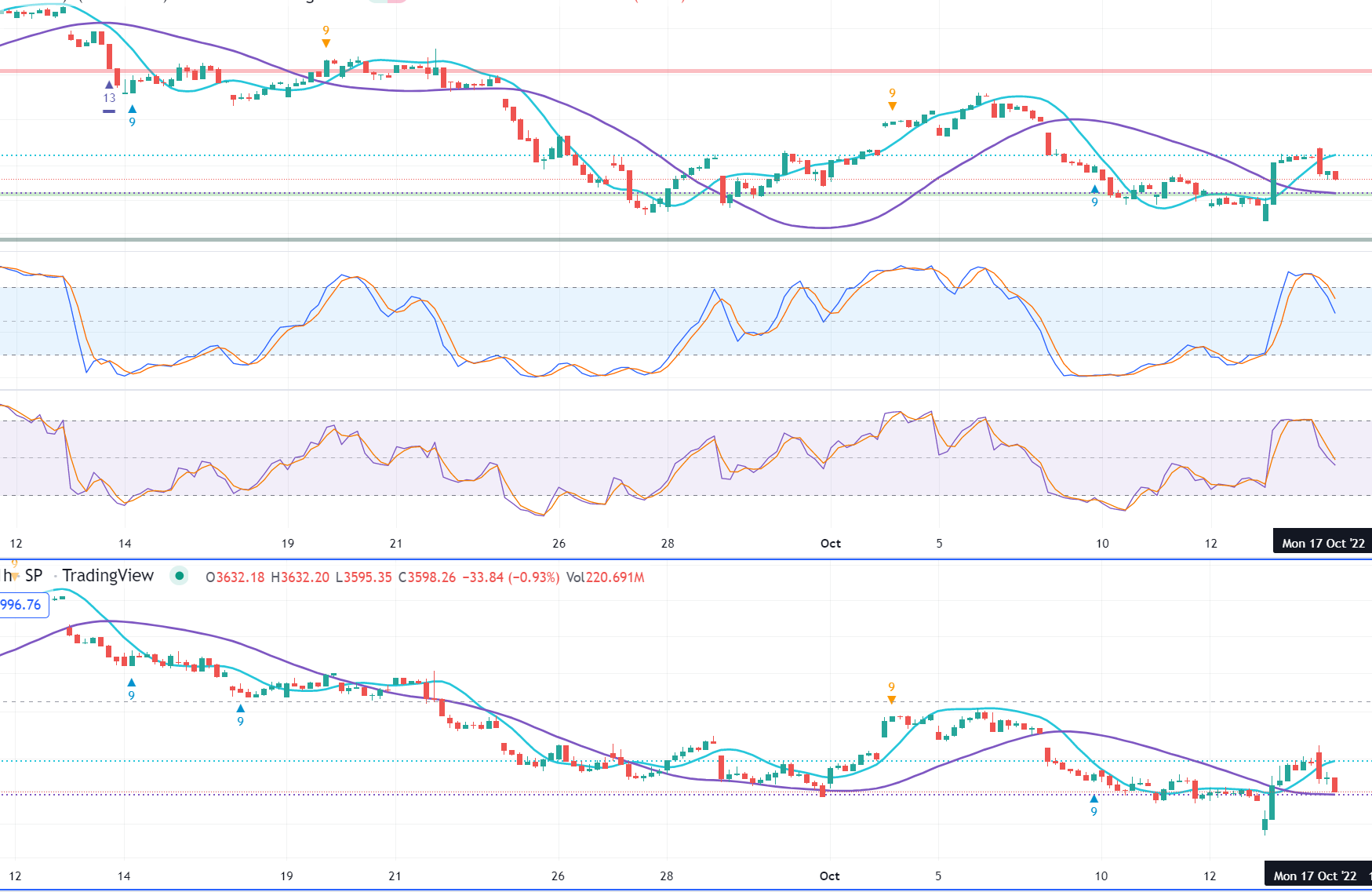The image size is (1372, 892).
Task: Select the 996.76 price label box
Action: click(x=23, y=605)
